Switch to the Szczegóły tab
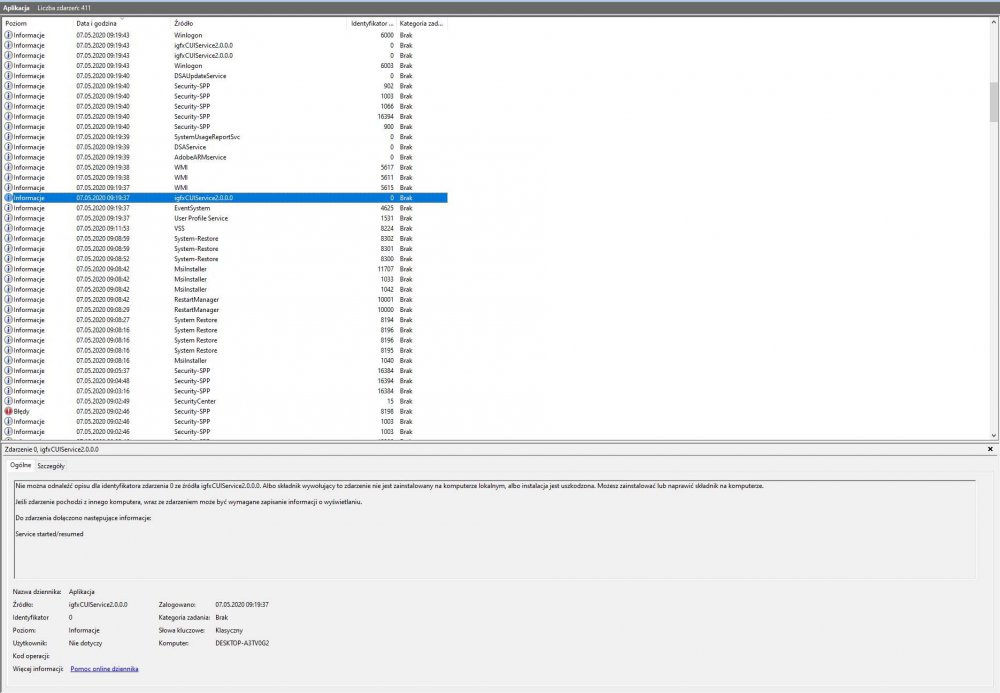Screen dimensions: 1000x693 [x=51, y=466]
